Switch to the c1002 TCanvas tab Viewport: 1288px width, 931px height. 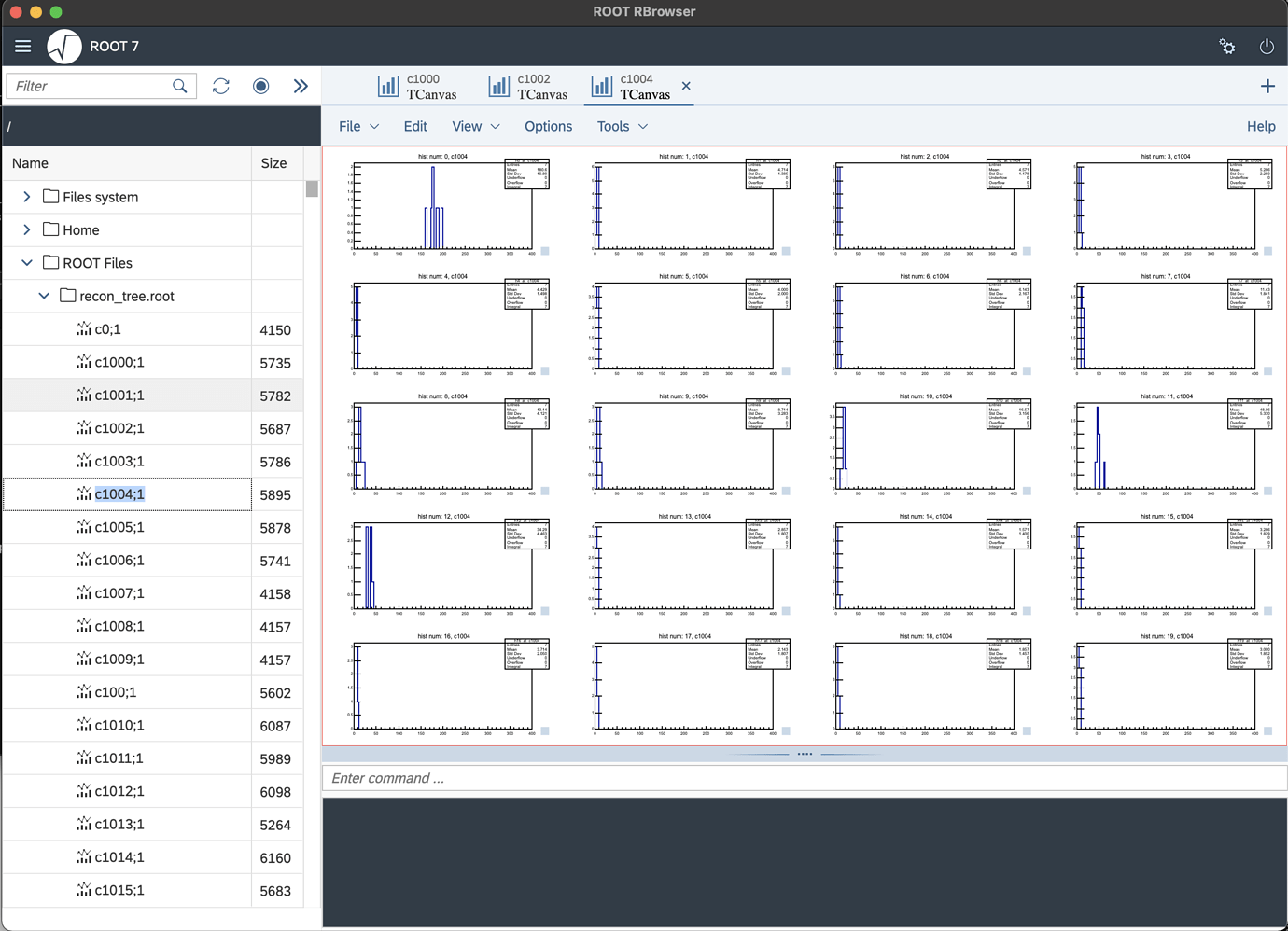(x=528, y=87)
